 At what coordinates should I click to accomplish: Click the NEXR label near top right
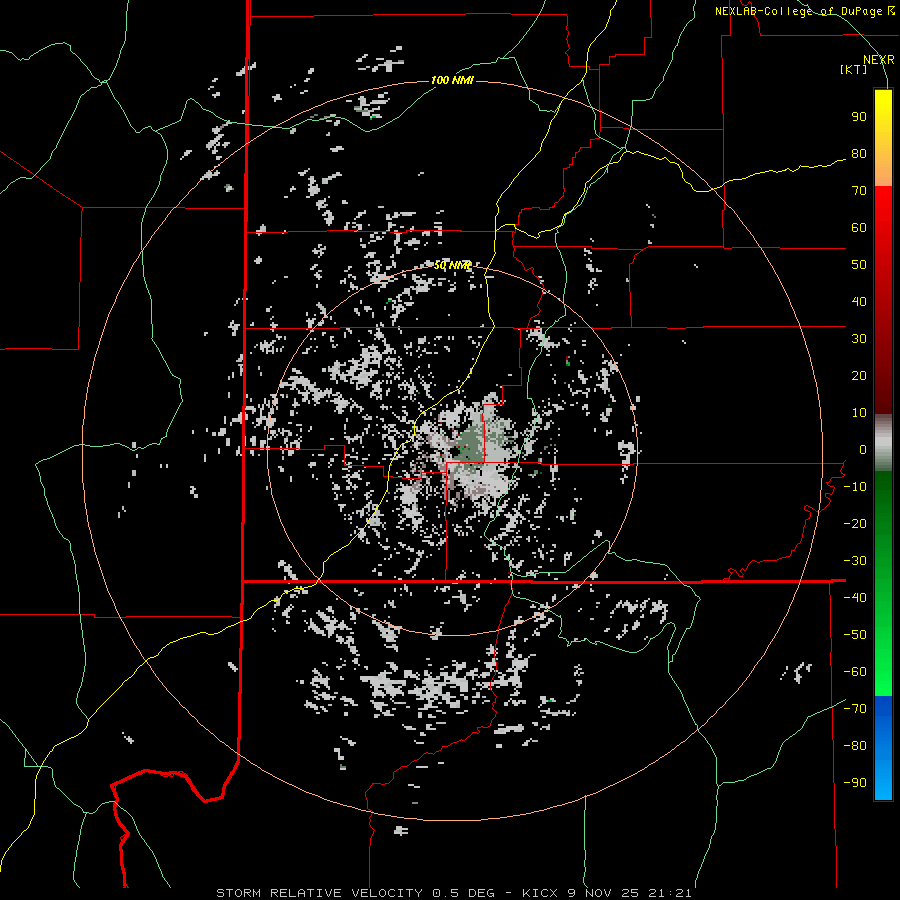click(879, 60)
